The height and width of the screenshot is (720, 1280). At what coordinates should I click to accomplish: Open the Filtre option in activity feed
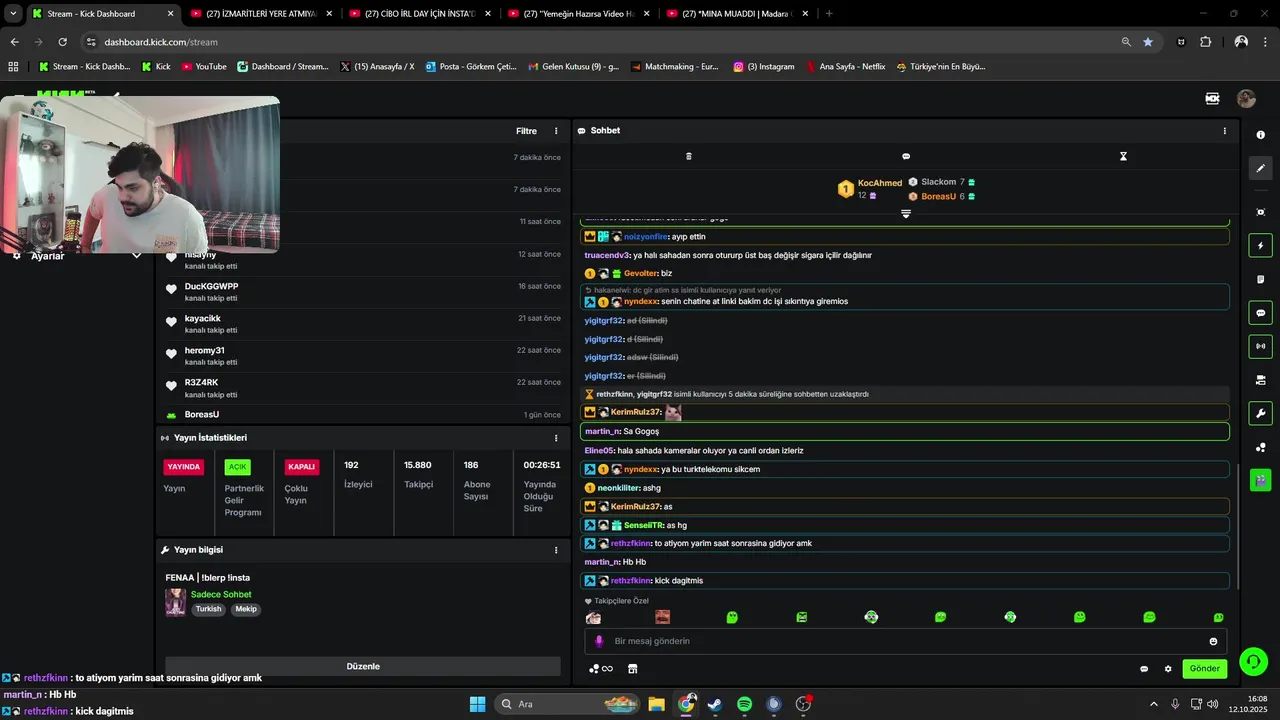(x=526, y=131)
